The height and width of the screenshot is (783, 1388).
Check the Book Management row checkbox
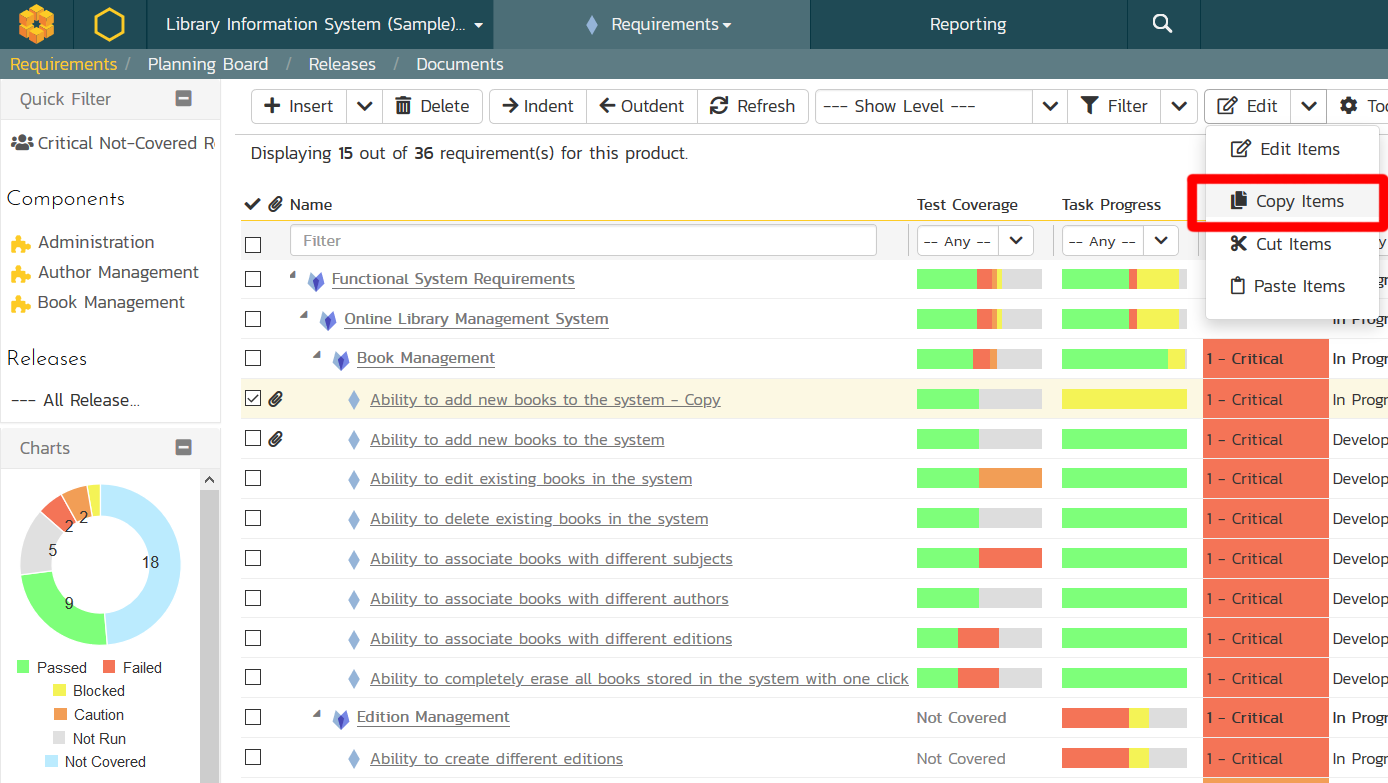tap(253, 358)
